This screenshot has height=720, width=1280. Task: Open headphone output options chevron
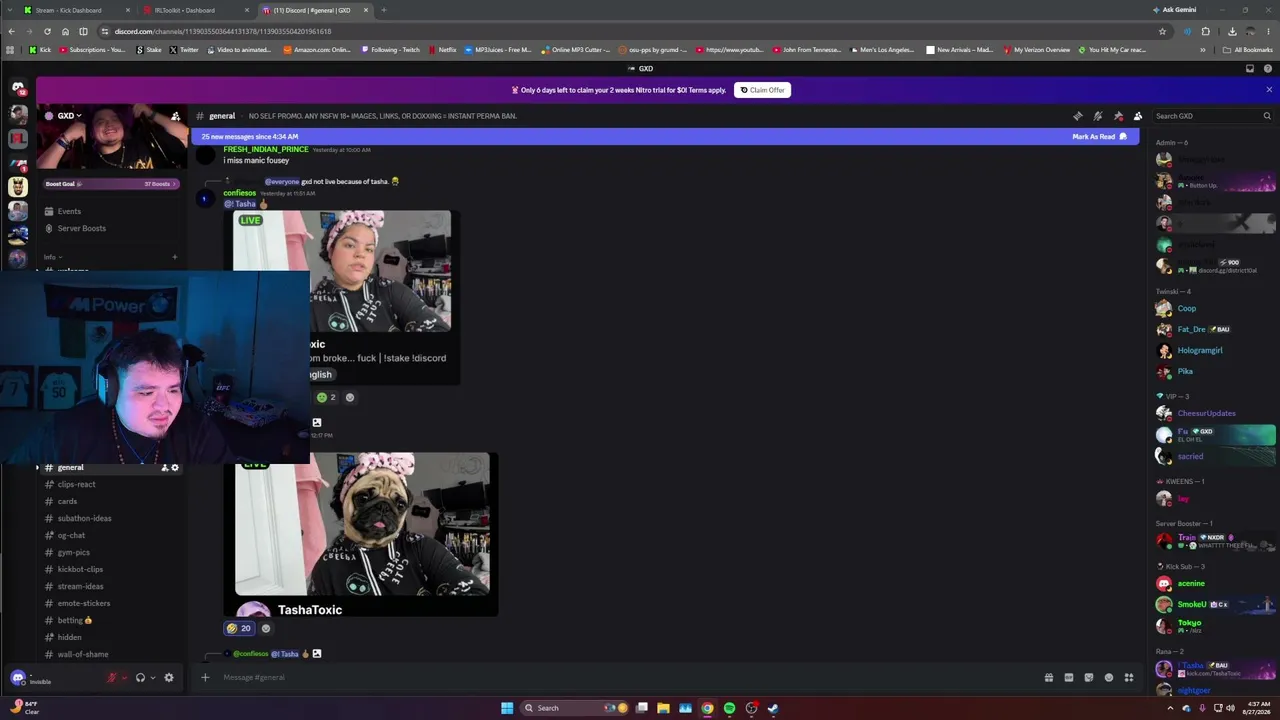pos(152,677)
